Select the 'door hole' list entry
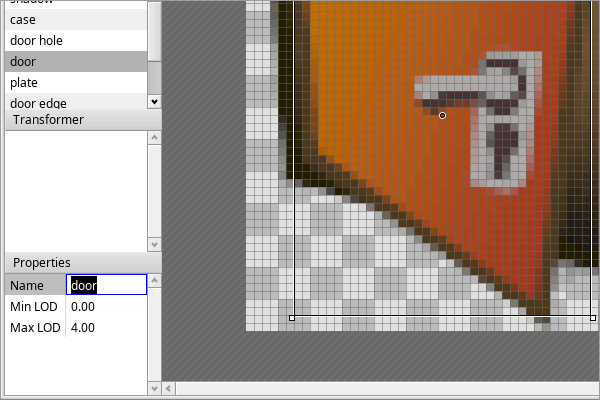 point(75,41)
